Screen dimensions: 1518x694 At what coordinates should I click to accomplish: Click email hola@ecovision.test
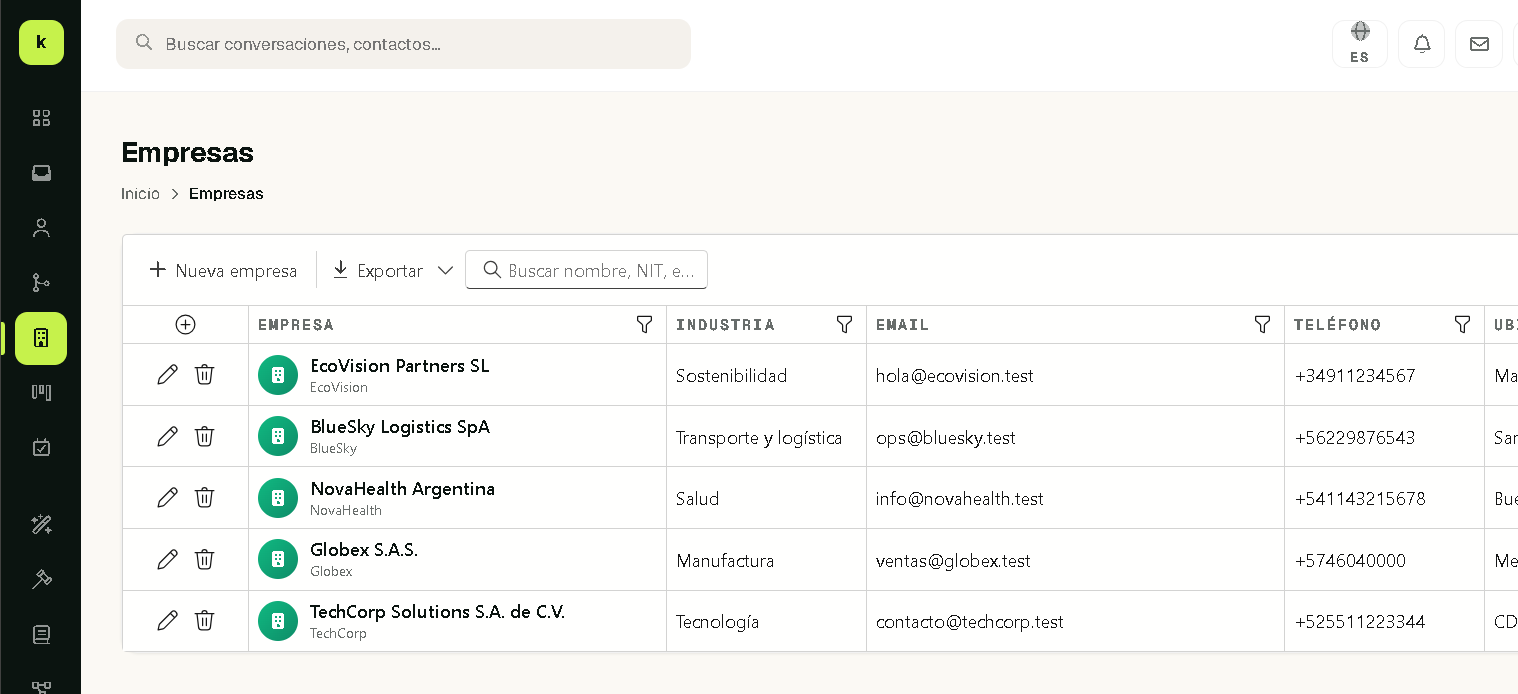pyautogui.click(x=955, y=376)
